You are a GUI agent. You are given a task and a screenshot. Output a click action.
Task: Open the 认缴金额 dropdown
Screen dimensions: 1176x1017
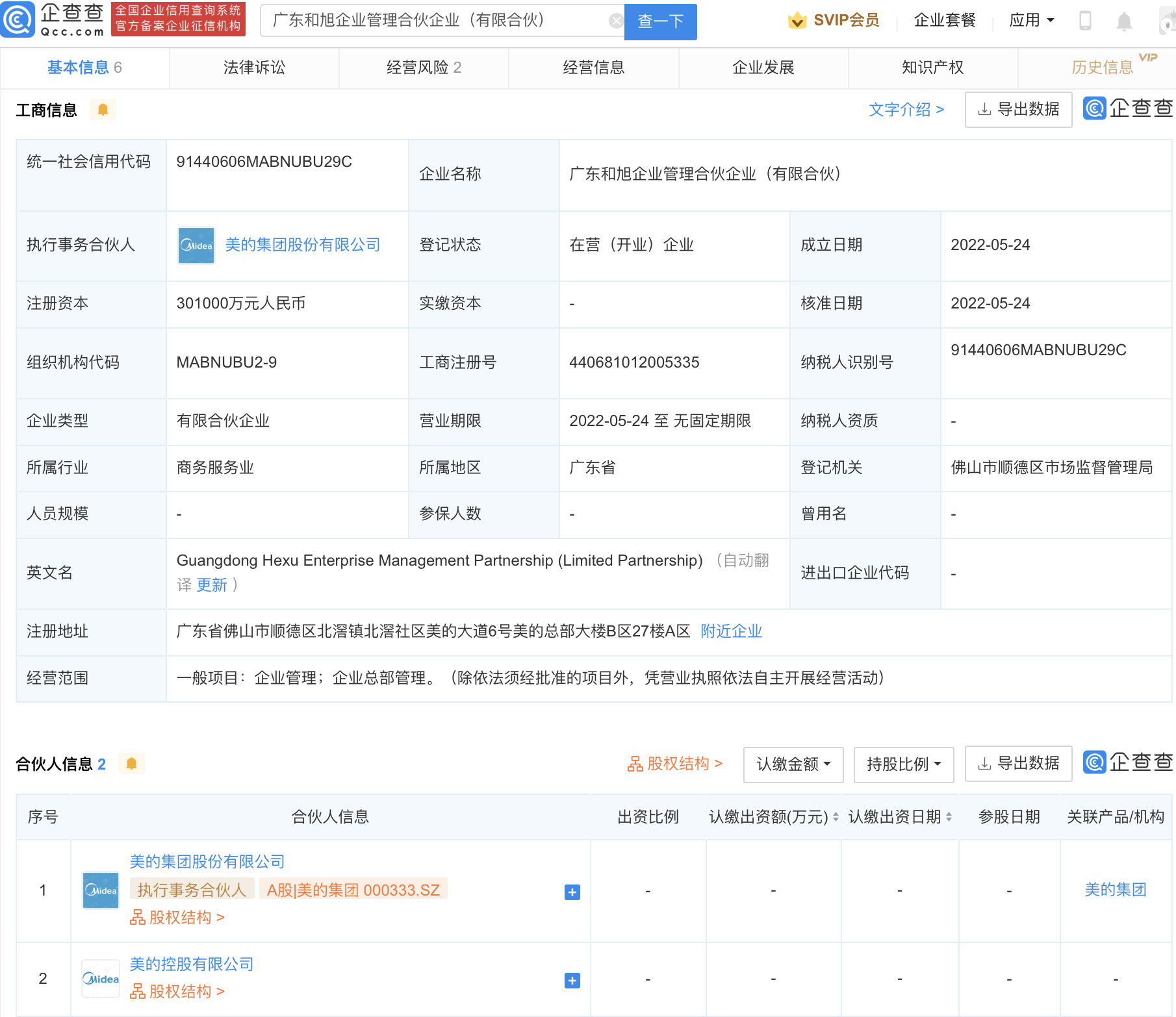click(793, 764)
